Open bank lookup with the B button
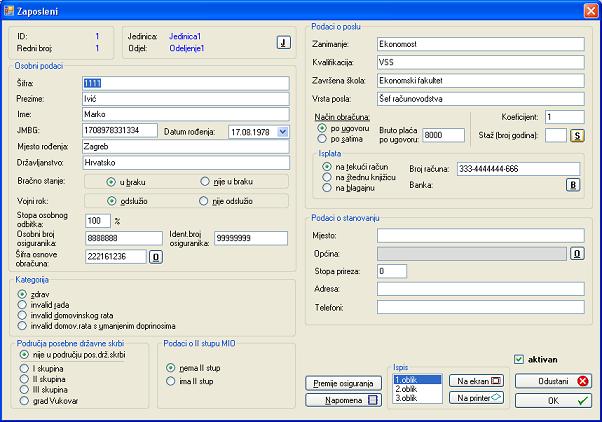 click(x=573, y=185)
